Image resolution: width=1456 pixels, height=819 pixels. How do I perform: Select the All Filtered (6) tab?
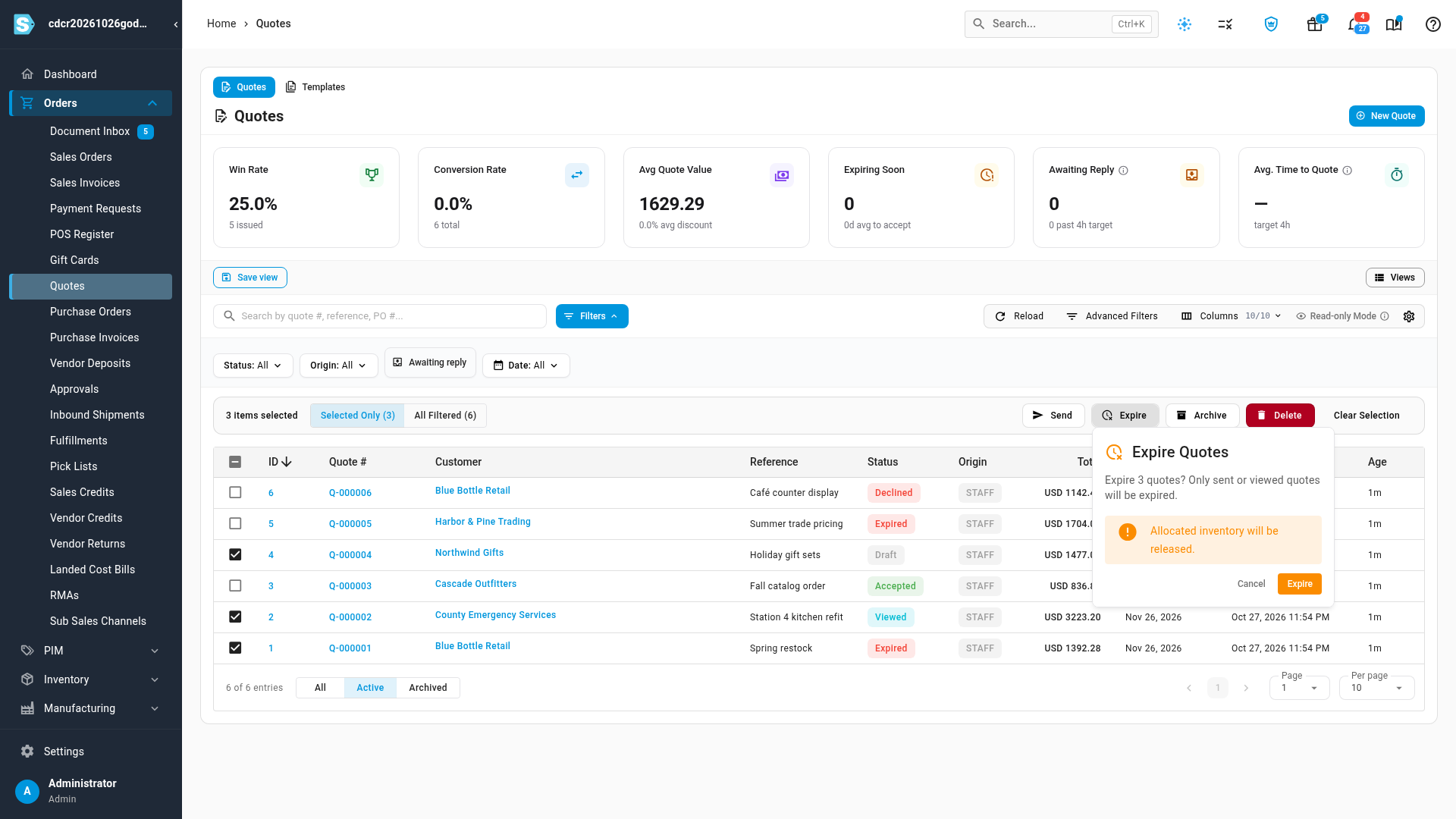(445, 416)
